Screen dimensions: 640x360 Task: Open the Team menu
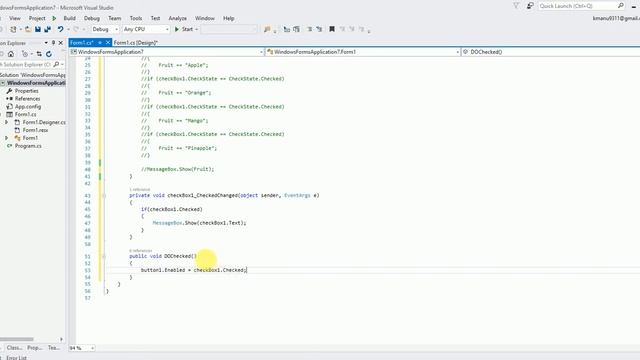click(x=115, y=18)
